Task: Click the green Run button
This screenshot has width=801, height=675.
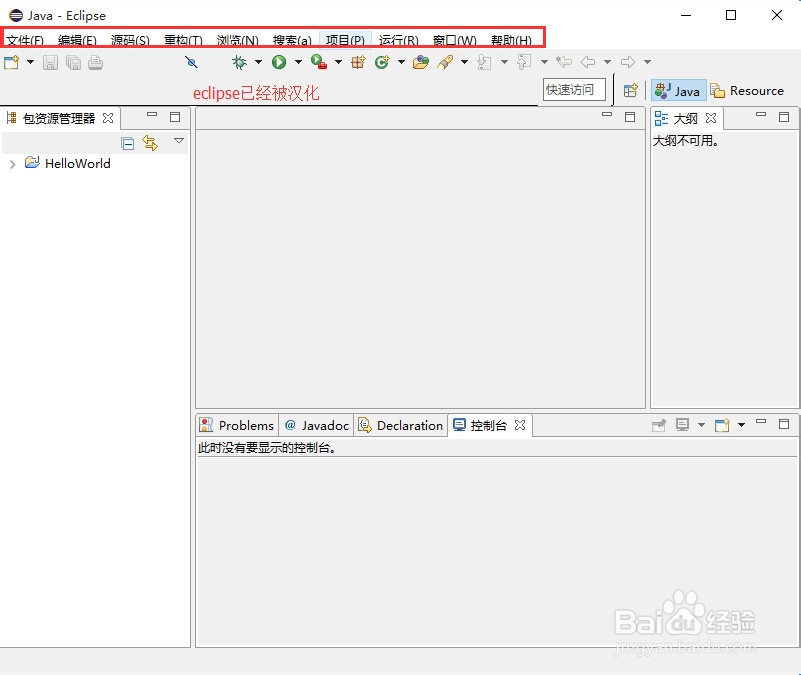Action: click(x=279, y=62)
